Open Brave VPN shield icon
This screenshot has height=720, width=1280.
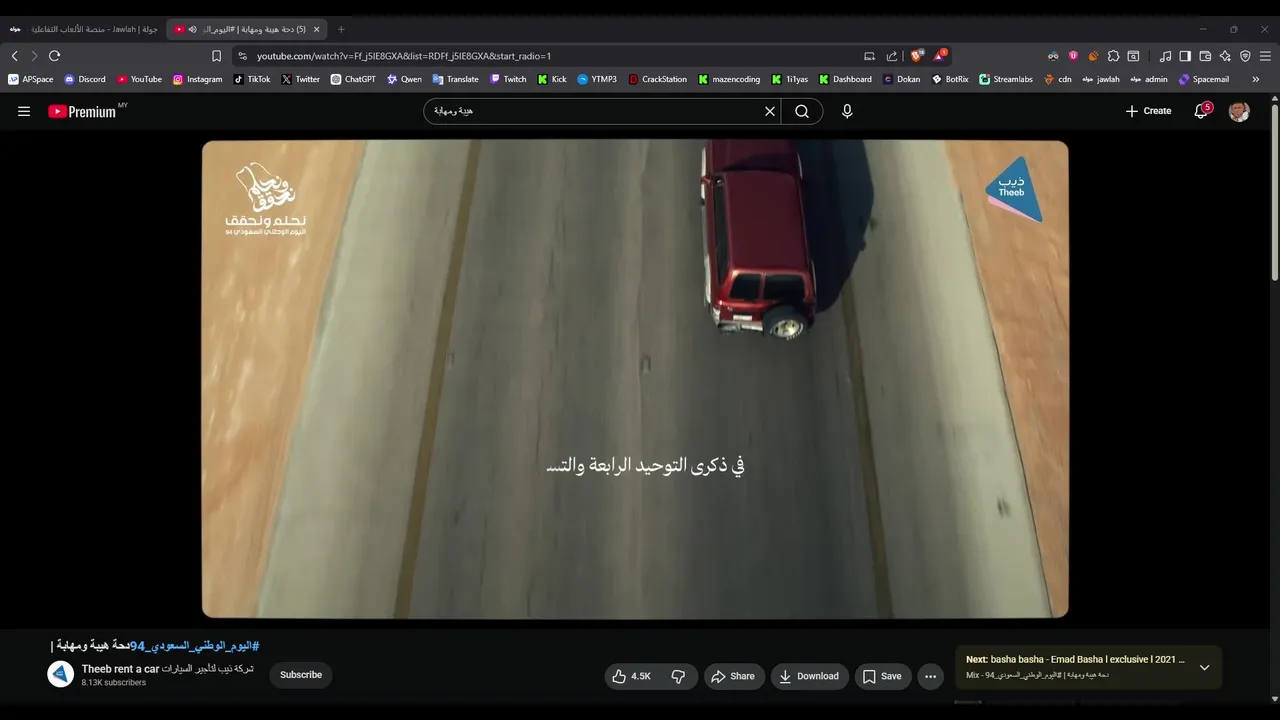(1245, 56)
